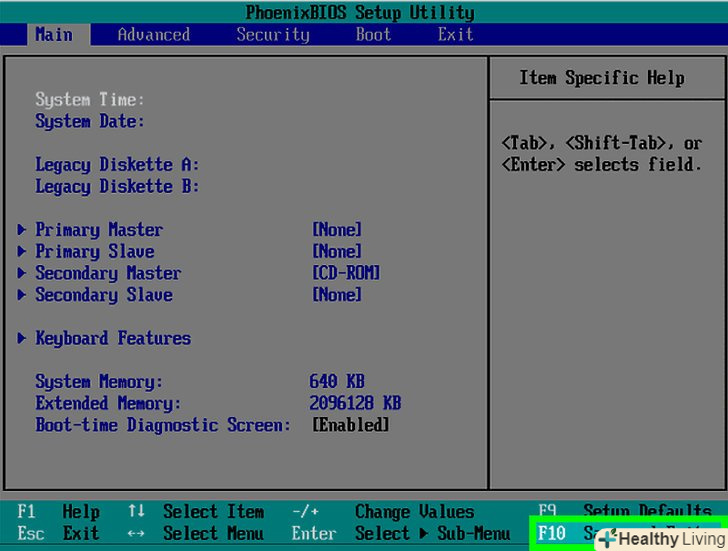Image resolution: width=728 pixels, height=551 pixels.
Task: Select the Legacy Diskette A option
Action: (117, 165)
